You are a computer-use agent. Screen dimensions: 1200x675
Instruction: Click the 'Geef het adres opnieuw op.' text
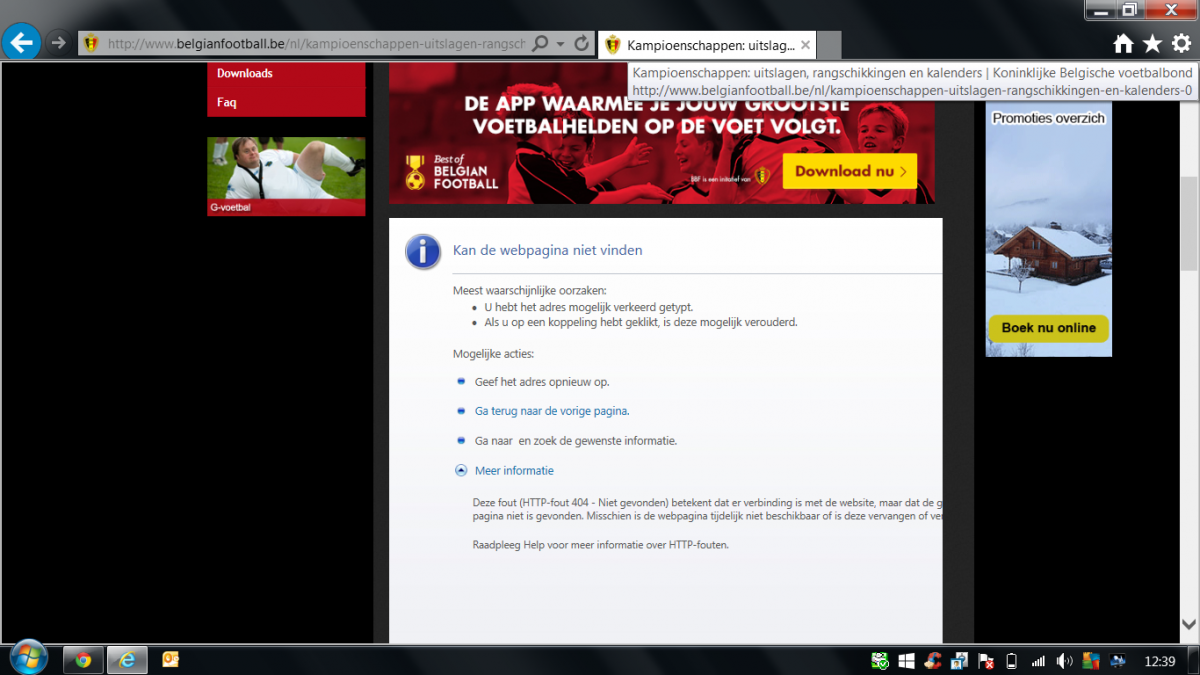coord(542,382)
